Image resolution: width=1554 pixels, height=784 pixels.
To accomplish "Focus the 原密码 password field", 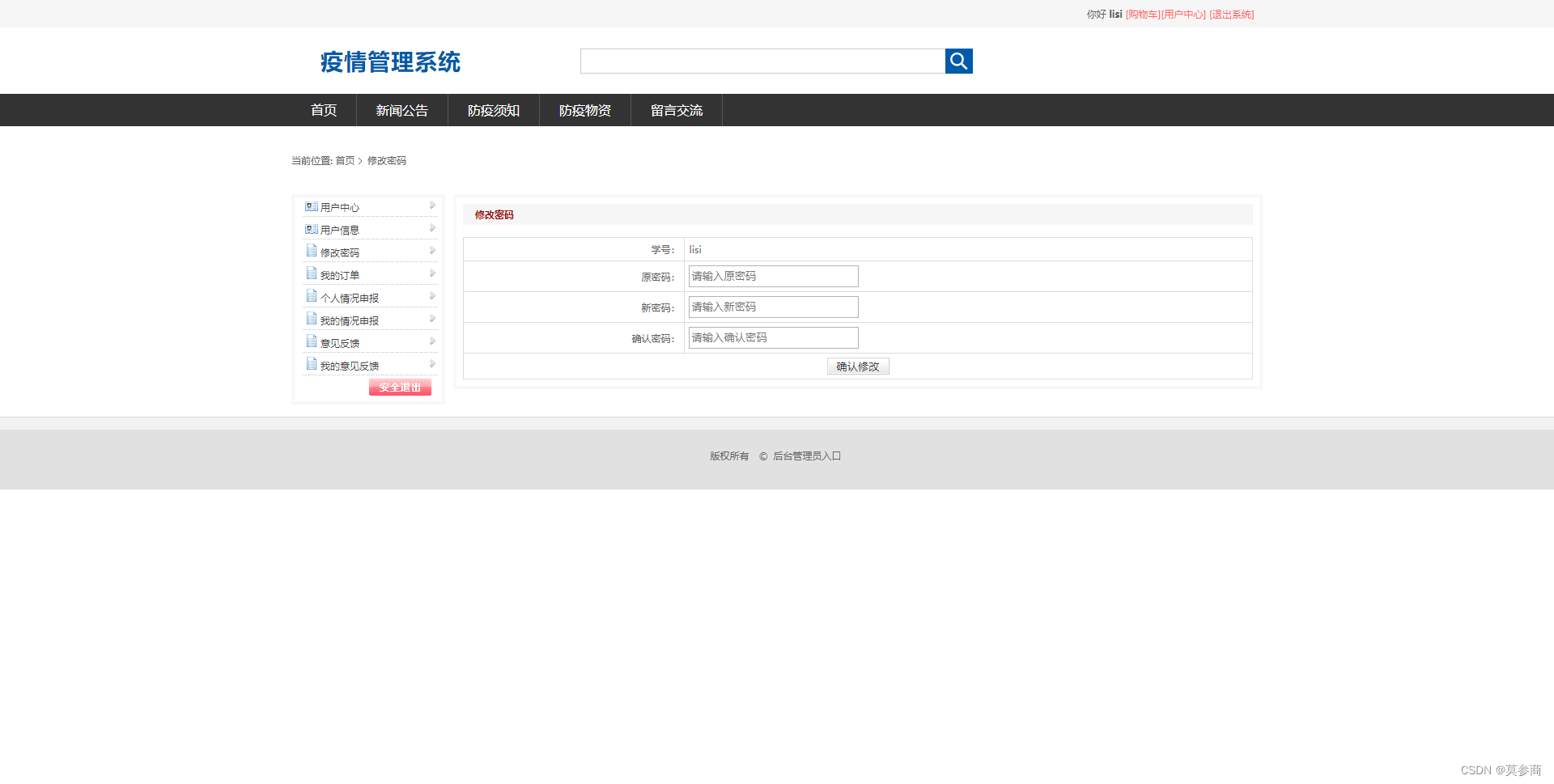I will pos(773,276).
